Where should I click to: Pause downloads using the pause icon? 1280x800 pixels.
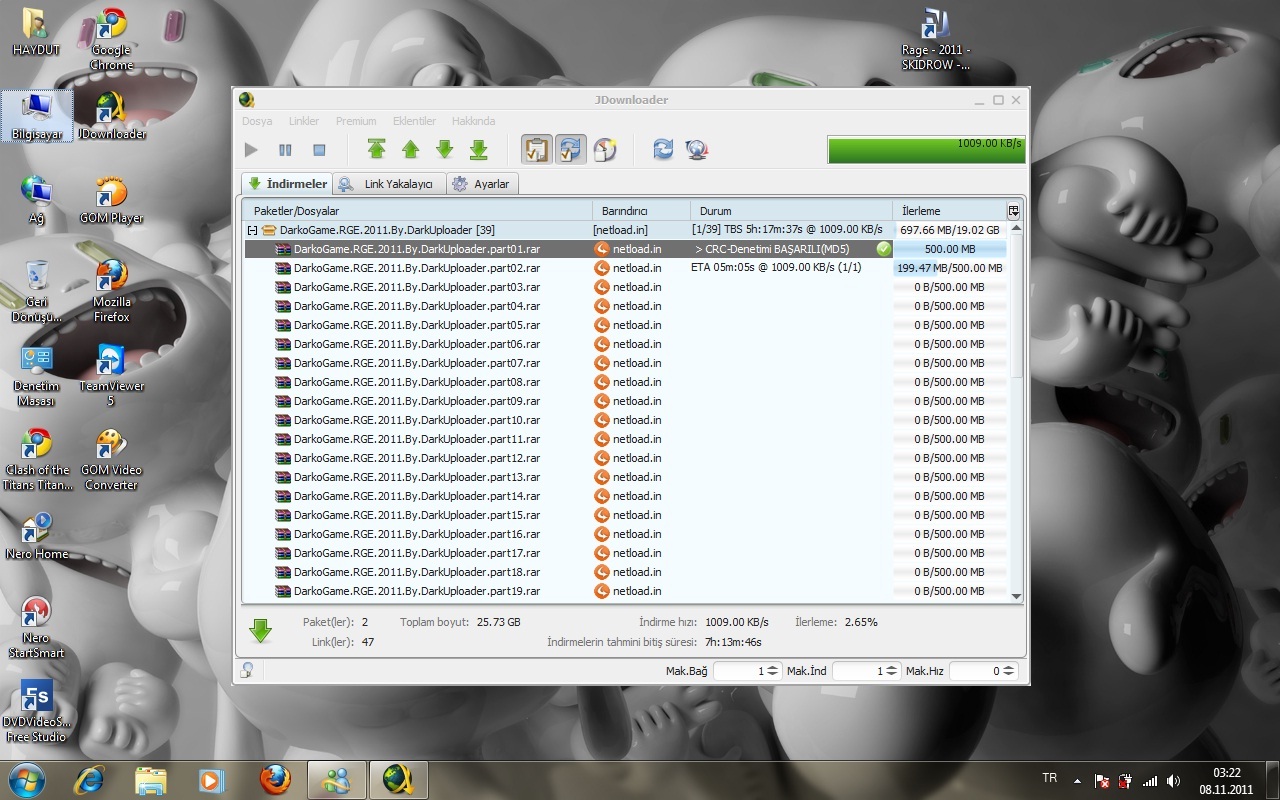[285, 150]
